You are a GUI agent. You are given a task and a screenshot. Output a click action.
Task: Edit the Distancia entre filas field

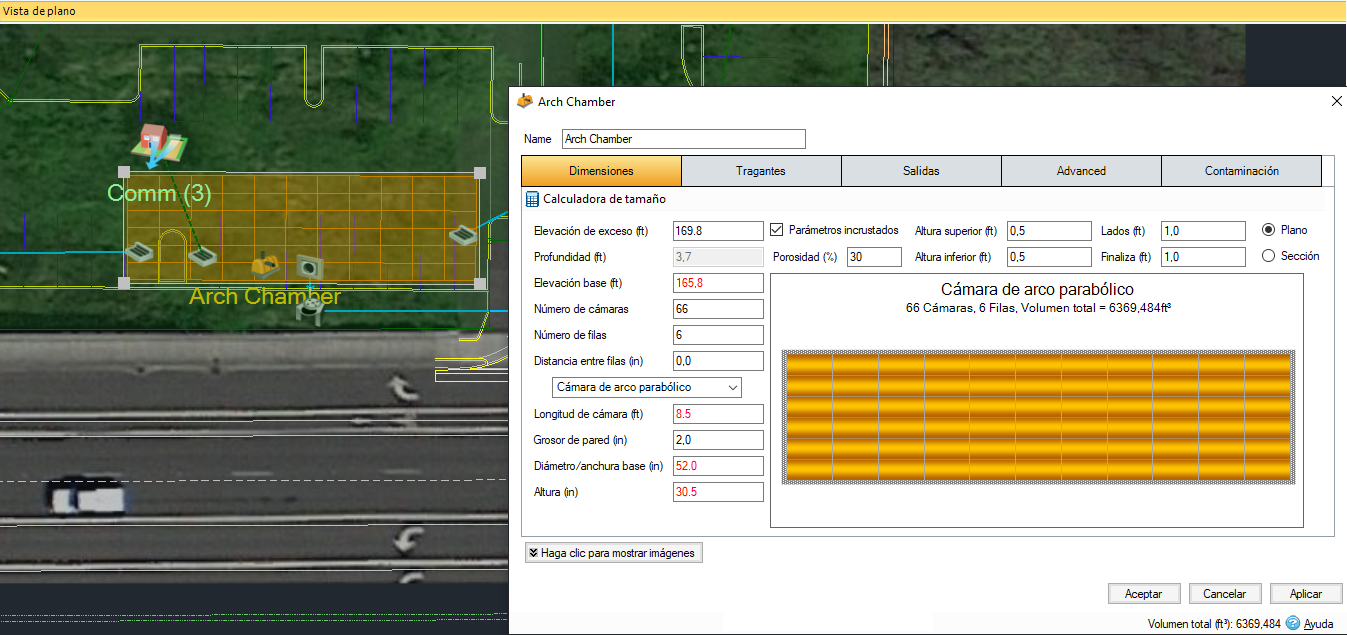point(719,361)
